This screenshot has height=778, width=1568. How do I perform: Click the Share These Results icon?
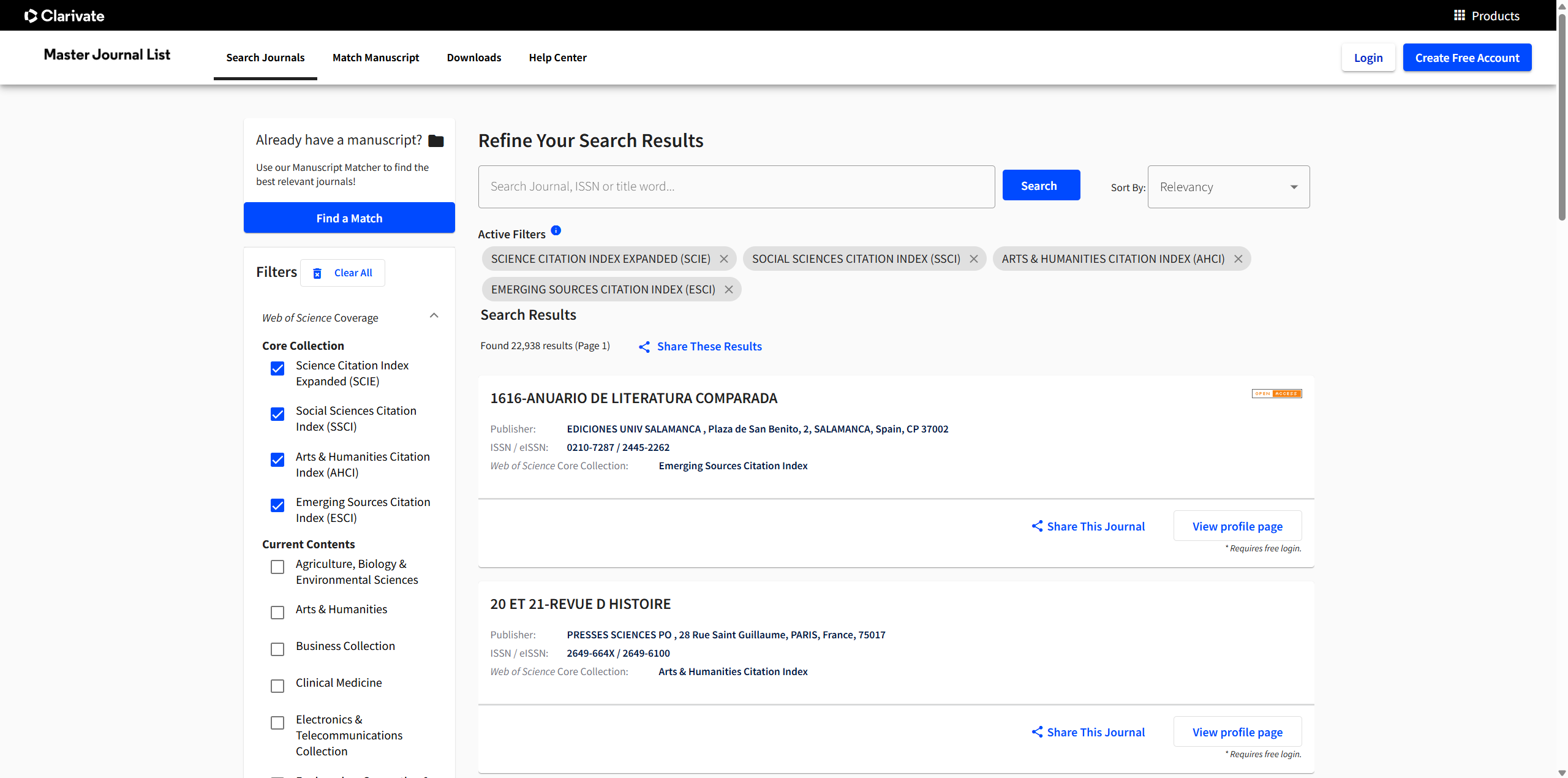coord(644,347)
